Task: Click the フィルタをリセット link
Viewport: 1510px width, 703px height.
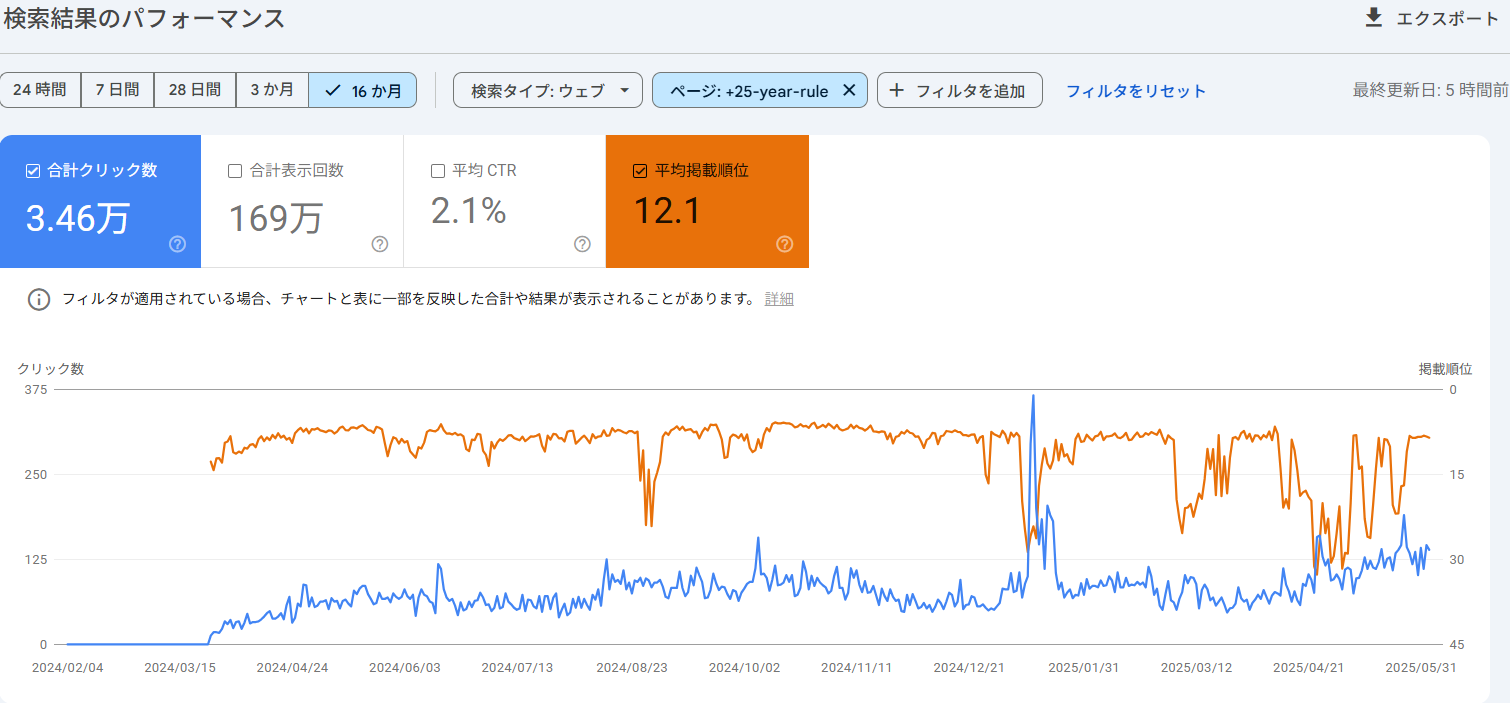Action: (x=1136, y=89)
